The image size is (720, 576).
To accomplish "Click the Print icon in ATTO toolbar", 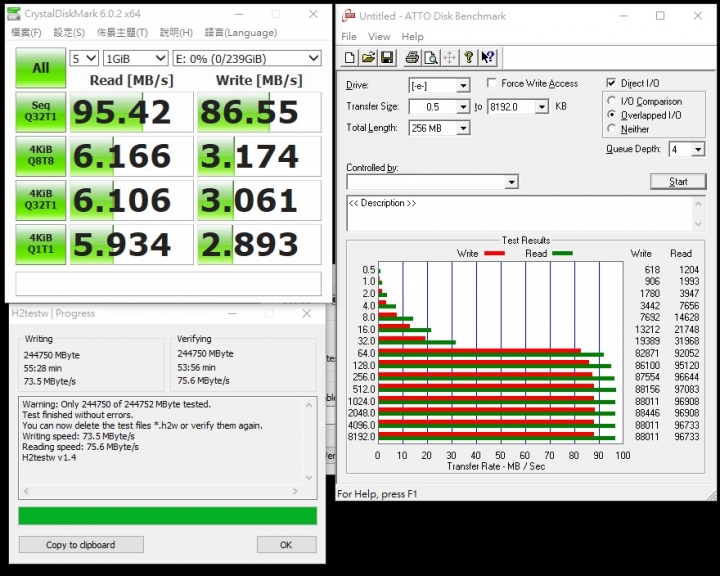I will point(412,57).
